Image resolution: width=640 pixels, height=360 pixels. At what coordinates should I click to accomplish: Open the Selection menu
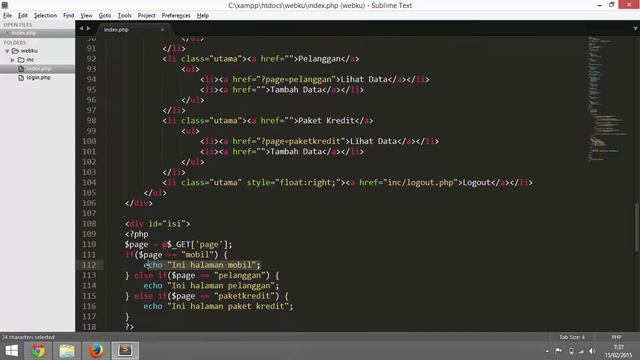tap(45, 16)
